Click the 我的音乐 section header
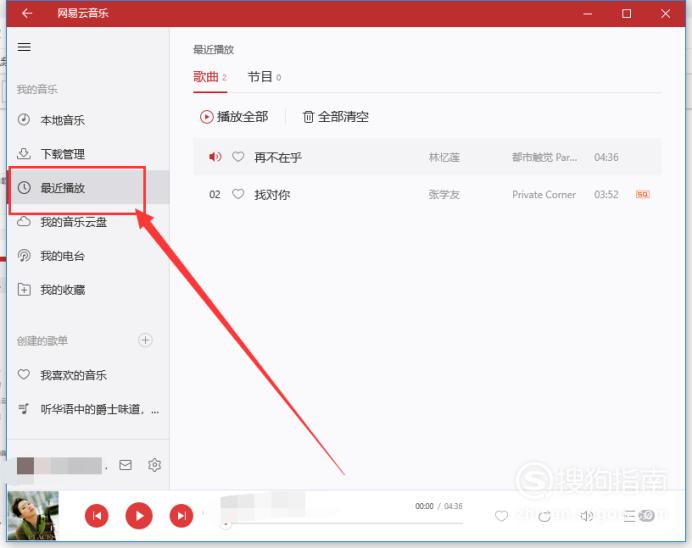Screen dimensions: 692x548 pyautogui.click(x=37, y=89)
